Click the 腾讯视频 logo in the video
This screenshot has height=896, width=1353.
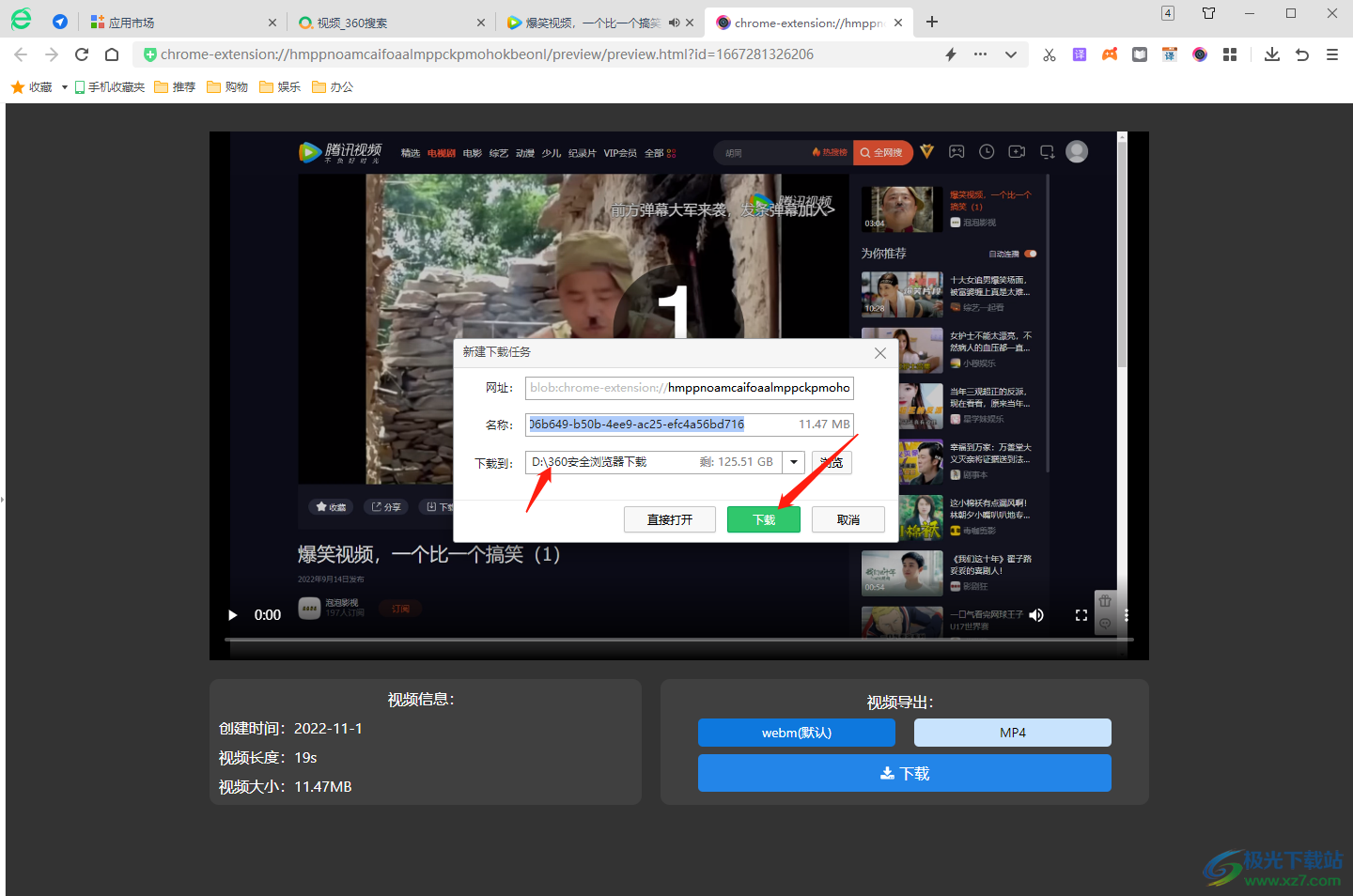(x=340, y=152)
